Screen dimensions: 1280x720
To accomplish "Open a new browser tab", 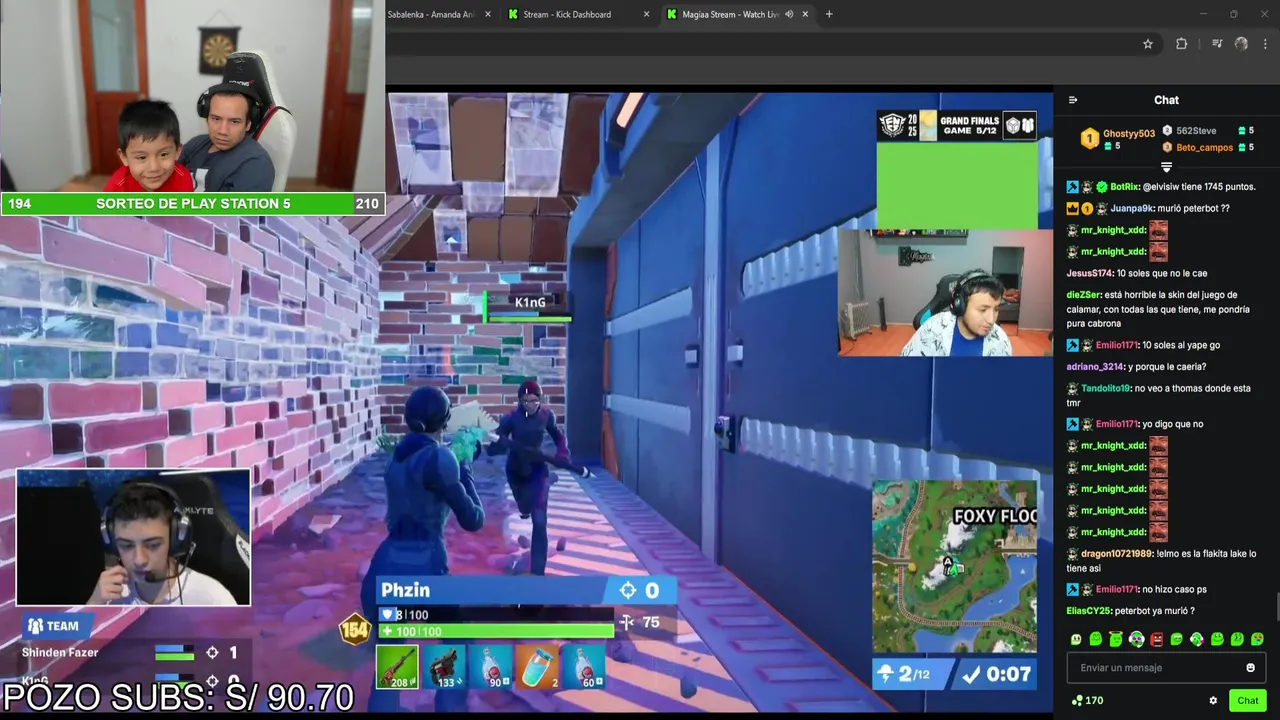I will tap(829, 14).
